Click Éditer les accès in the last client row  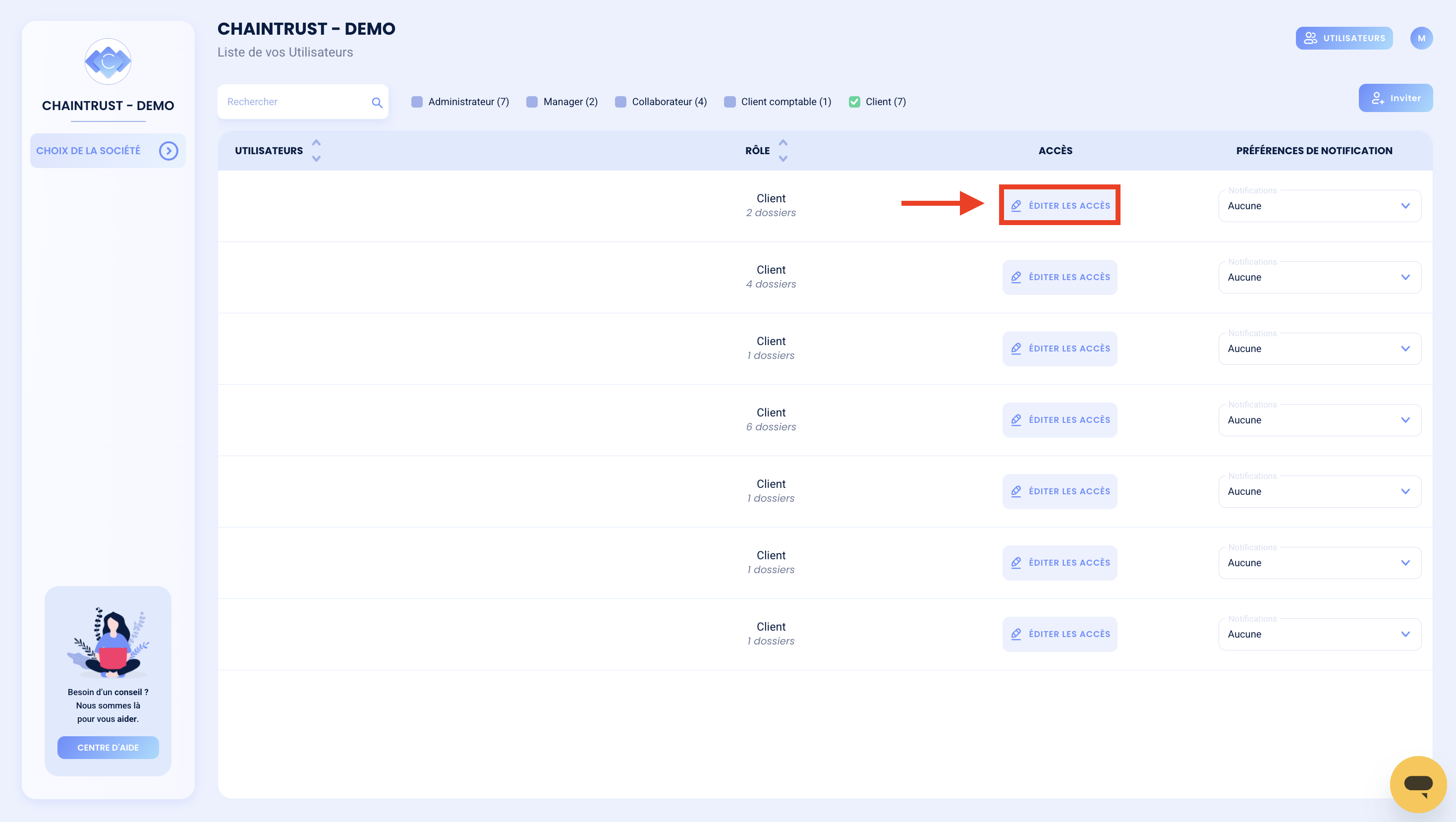1060,634
